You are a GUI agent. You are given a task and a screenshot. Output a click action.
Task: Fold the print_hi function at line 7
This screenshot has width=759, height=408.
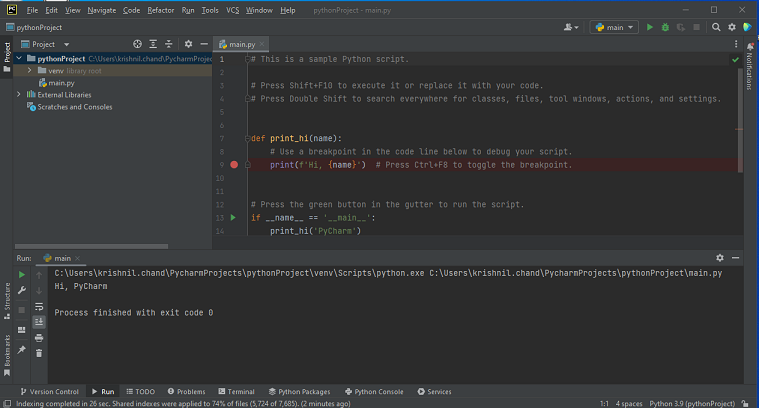[247, 138]
